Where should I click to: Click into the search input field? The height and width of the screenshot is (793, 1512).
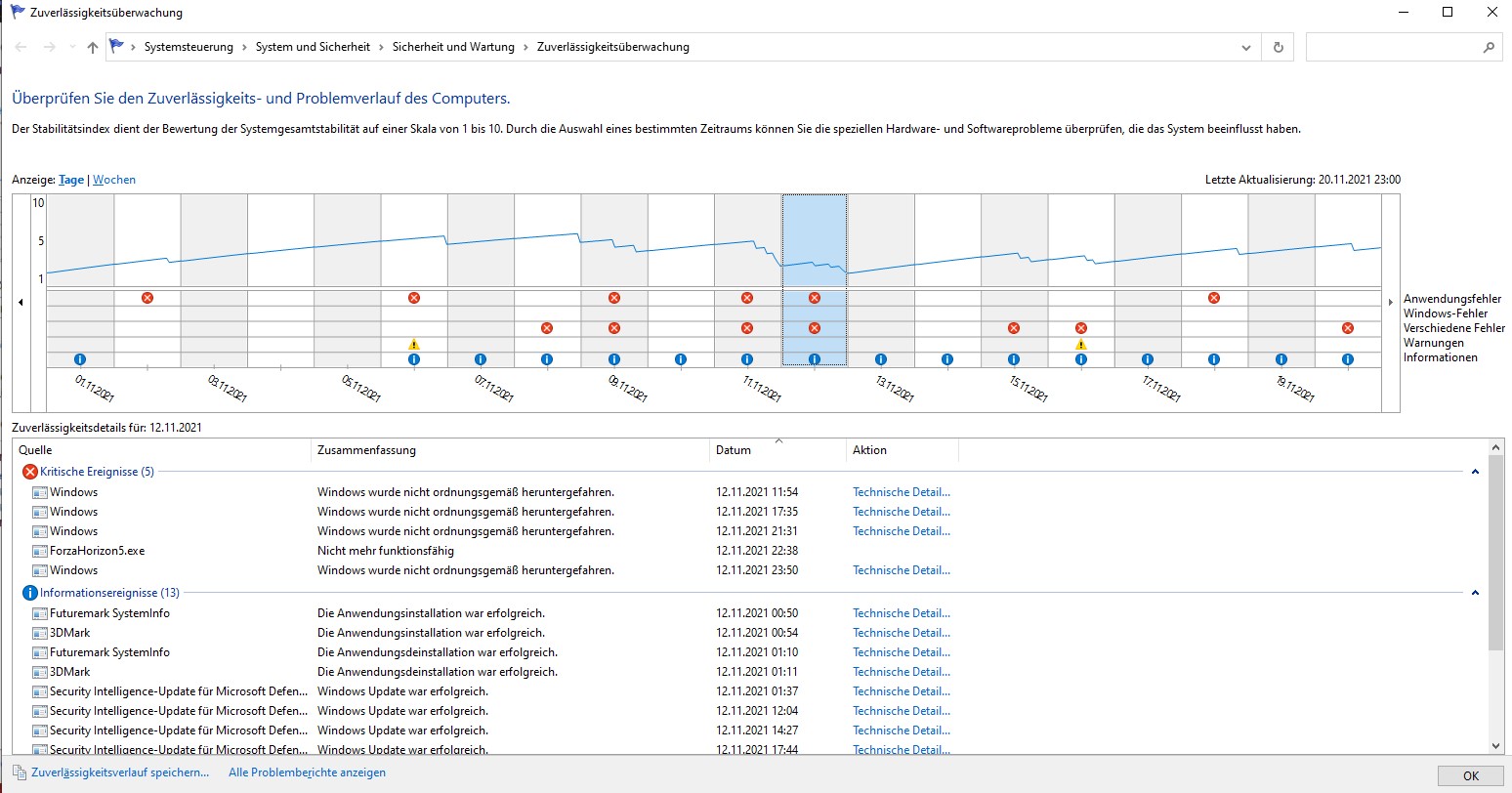point(1392,47)
